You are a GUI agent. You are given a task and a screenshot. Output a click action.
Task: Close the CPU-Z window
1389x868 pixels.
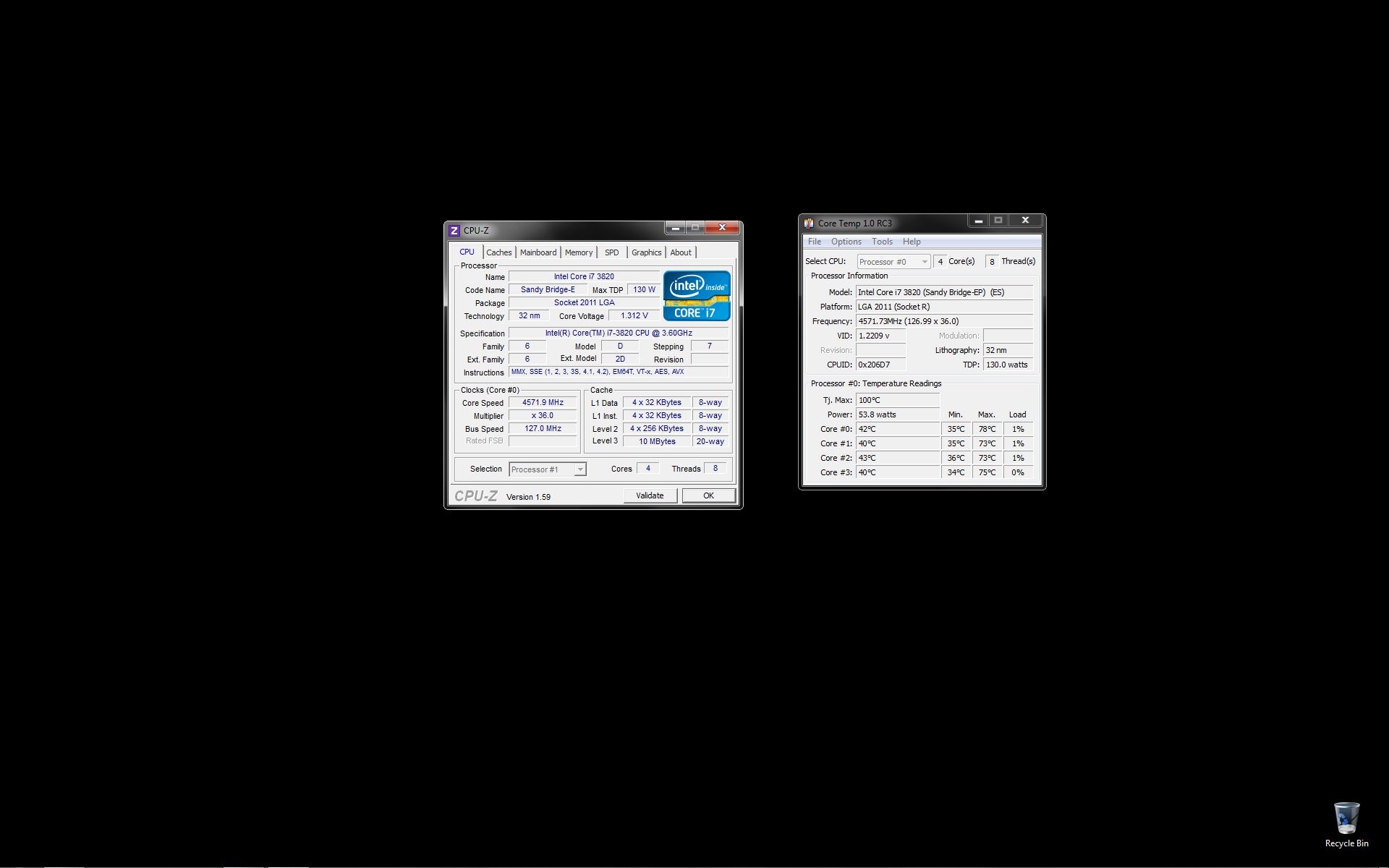722,228
